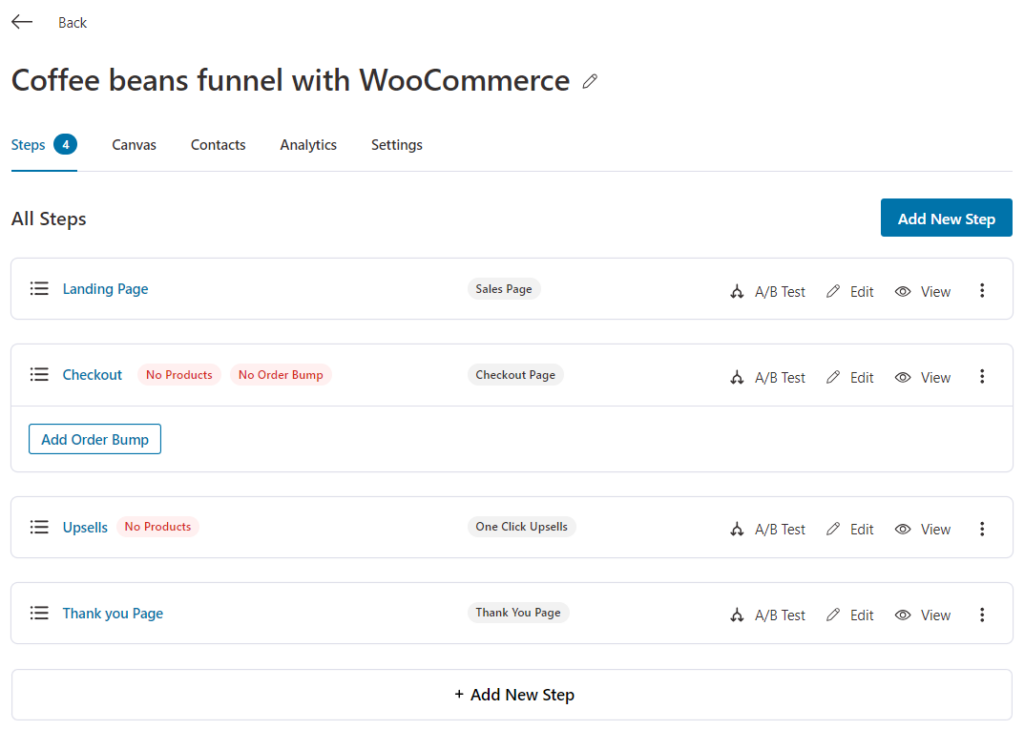Click No Products badge on Checkout row
The image size is (1024, 730).
(x=179, y=375)
